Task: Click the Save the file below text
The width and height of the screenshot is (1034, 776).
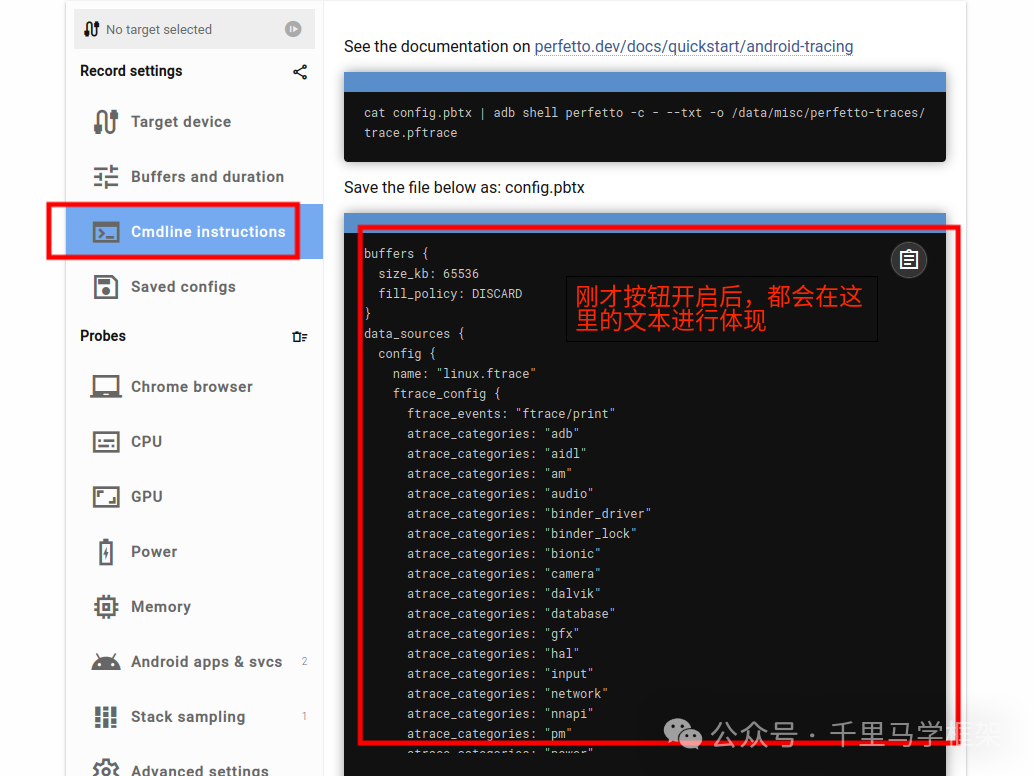Action: tap(464, 188)
